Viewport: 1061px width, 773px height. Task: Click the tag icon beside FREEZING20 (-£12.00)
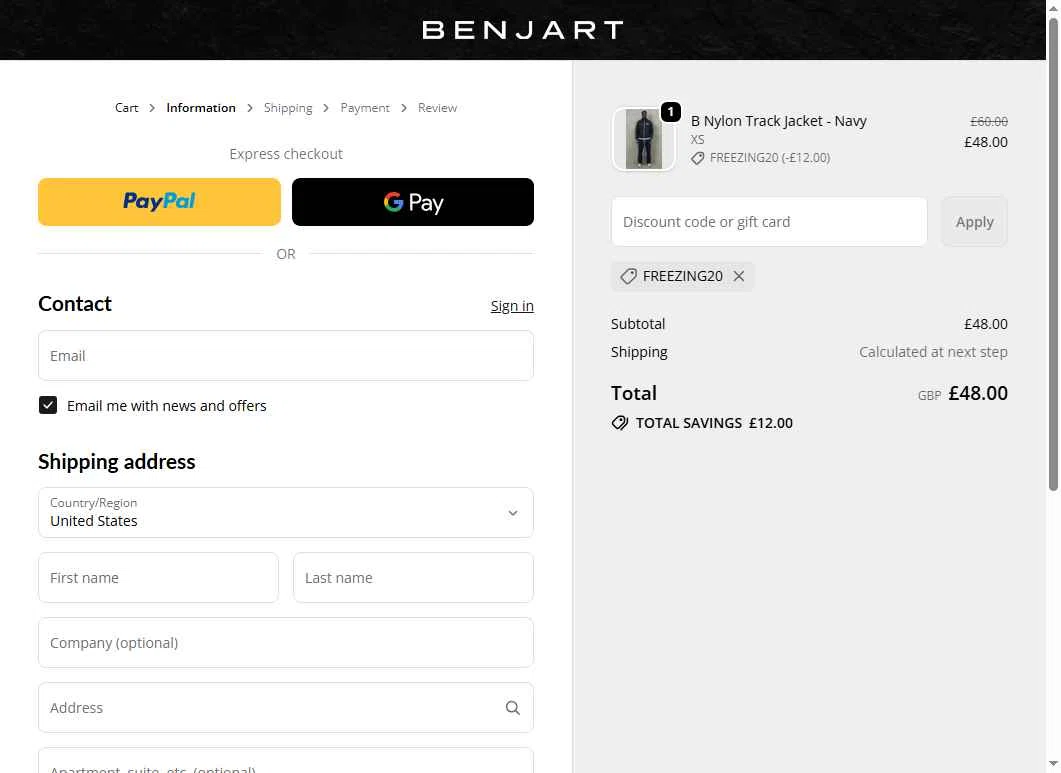698,158
